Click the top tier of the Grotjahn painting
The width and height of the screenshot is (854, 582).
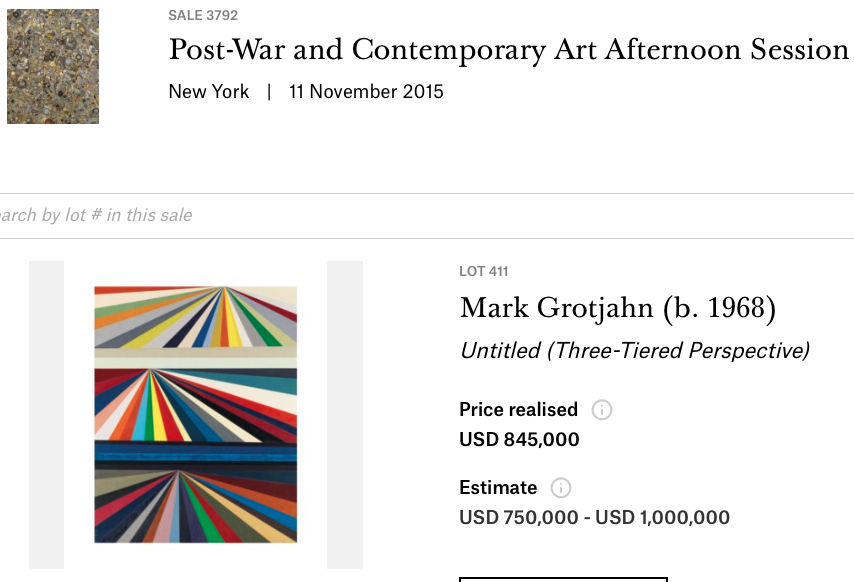tap(196, 317)
